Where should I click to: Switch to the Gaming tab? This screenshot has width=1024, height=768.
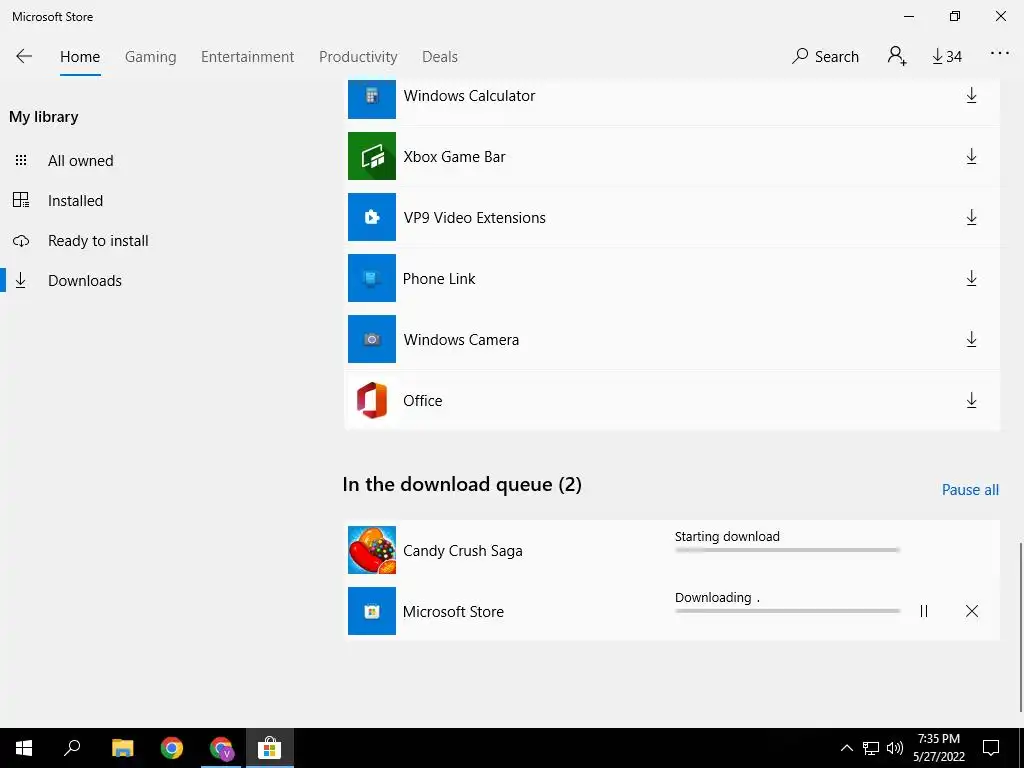click(151, 57)
